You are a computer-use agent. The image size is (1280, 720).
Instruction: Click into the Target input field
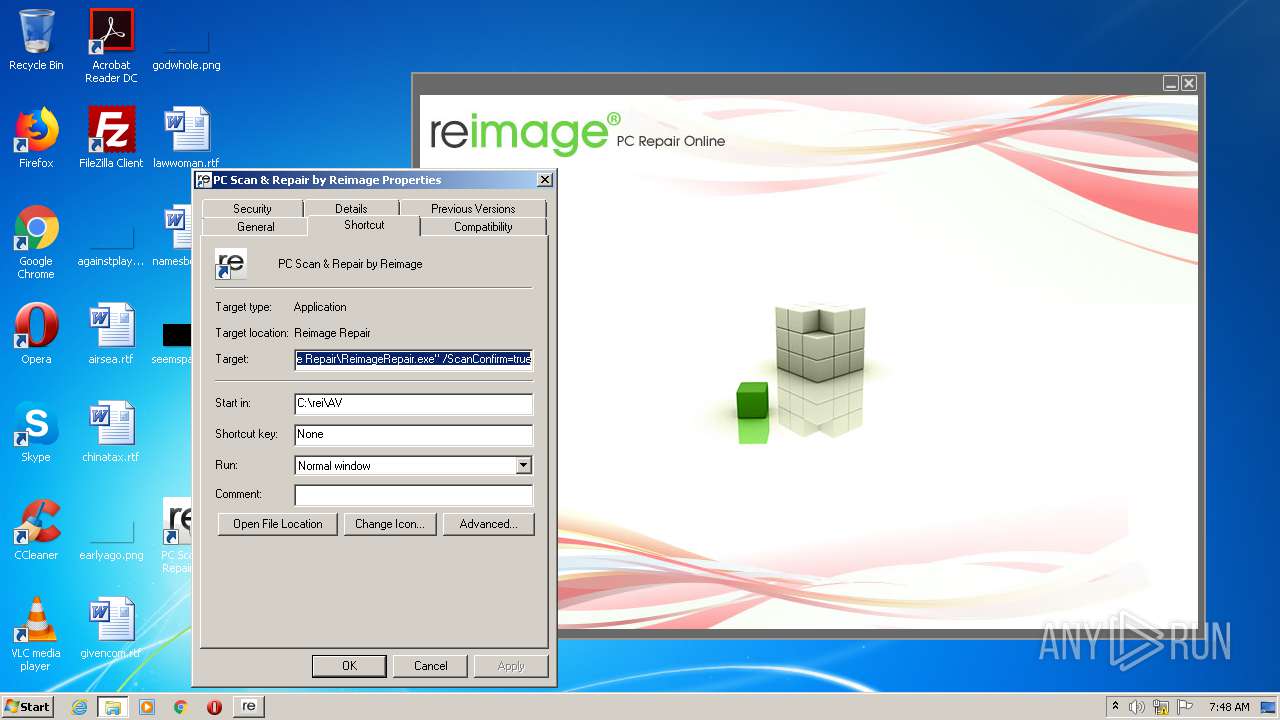pyautogui.click(x=414, y=359)
